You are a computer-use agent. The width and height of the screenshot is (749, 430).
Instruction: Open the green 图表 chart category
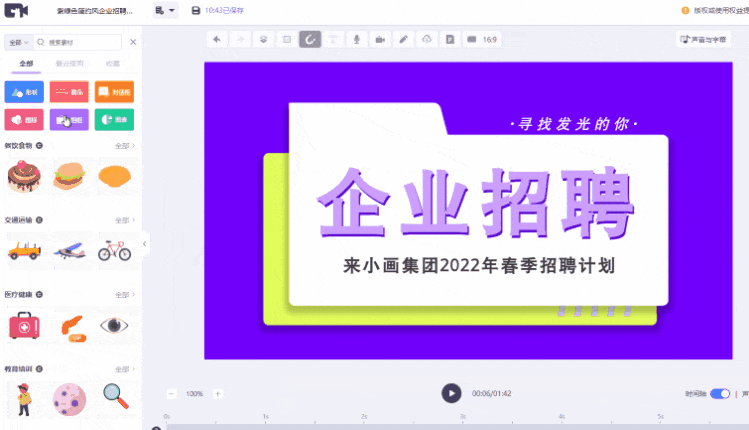click(114, 119)
